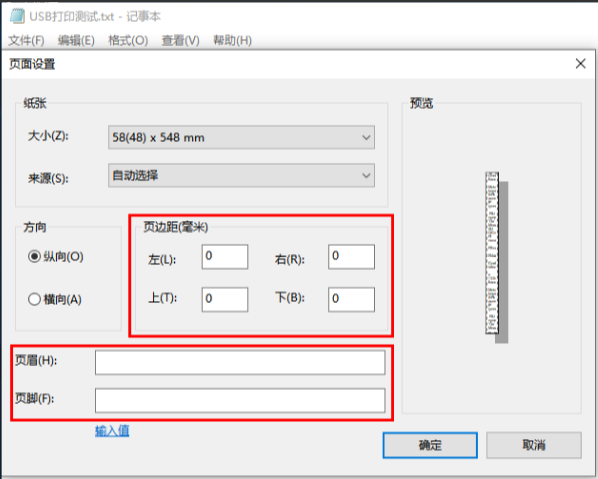Viewport: 598px width, 479px height.
Task: Focus the 上(T) margin field
Action: [x=225, y=299]
